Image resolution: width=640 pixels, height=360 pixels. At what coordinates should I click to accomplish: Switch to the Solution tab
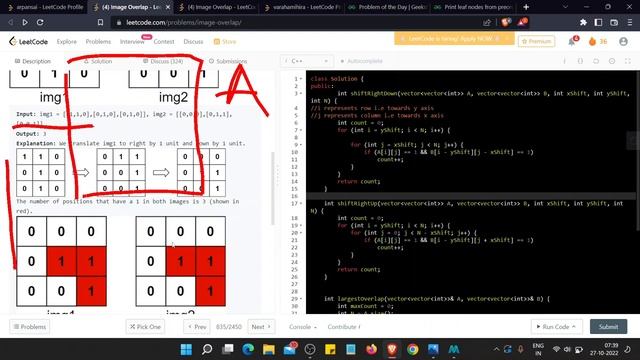pos(98,61)
